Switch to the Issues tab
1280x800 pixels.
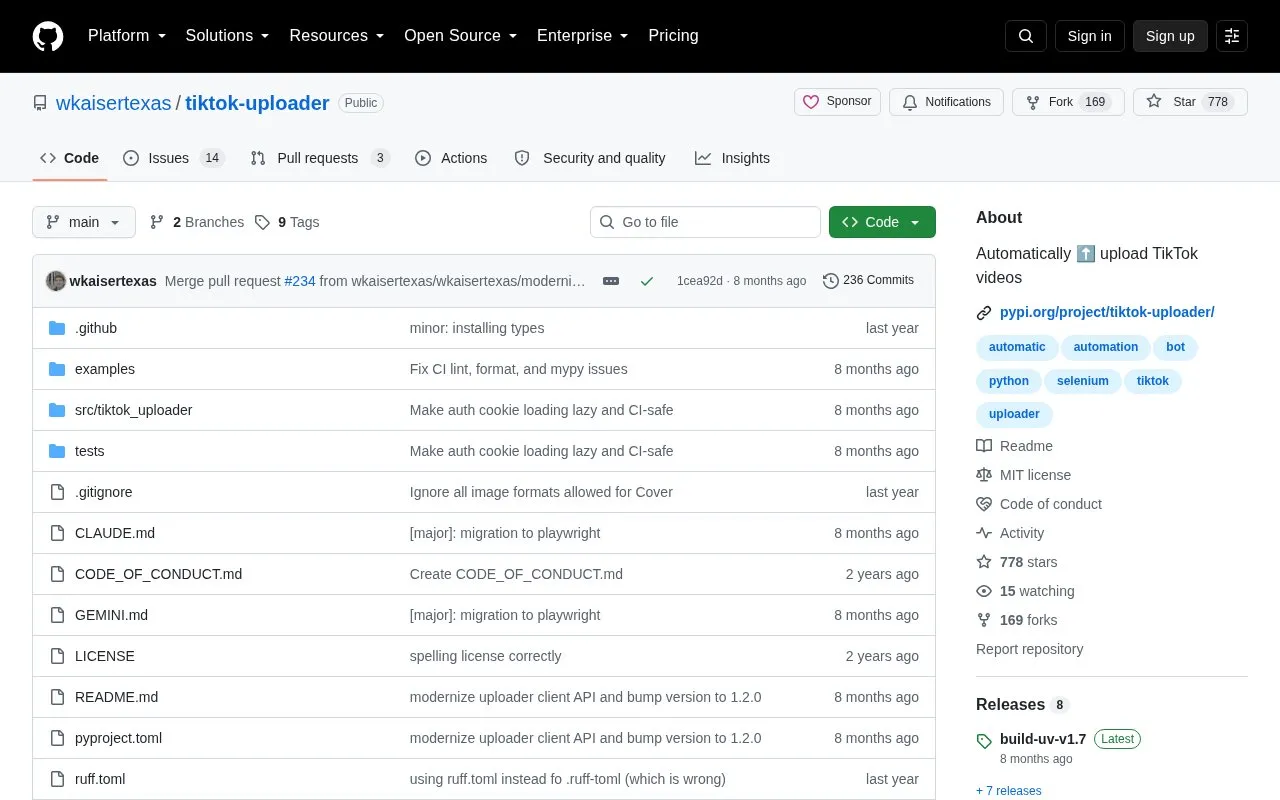[x=174, y=158]
